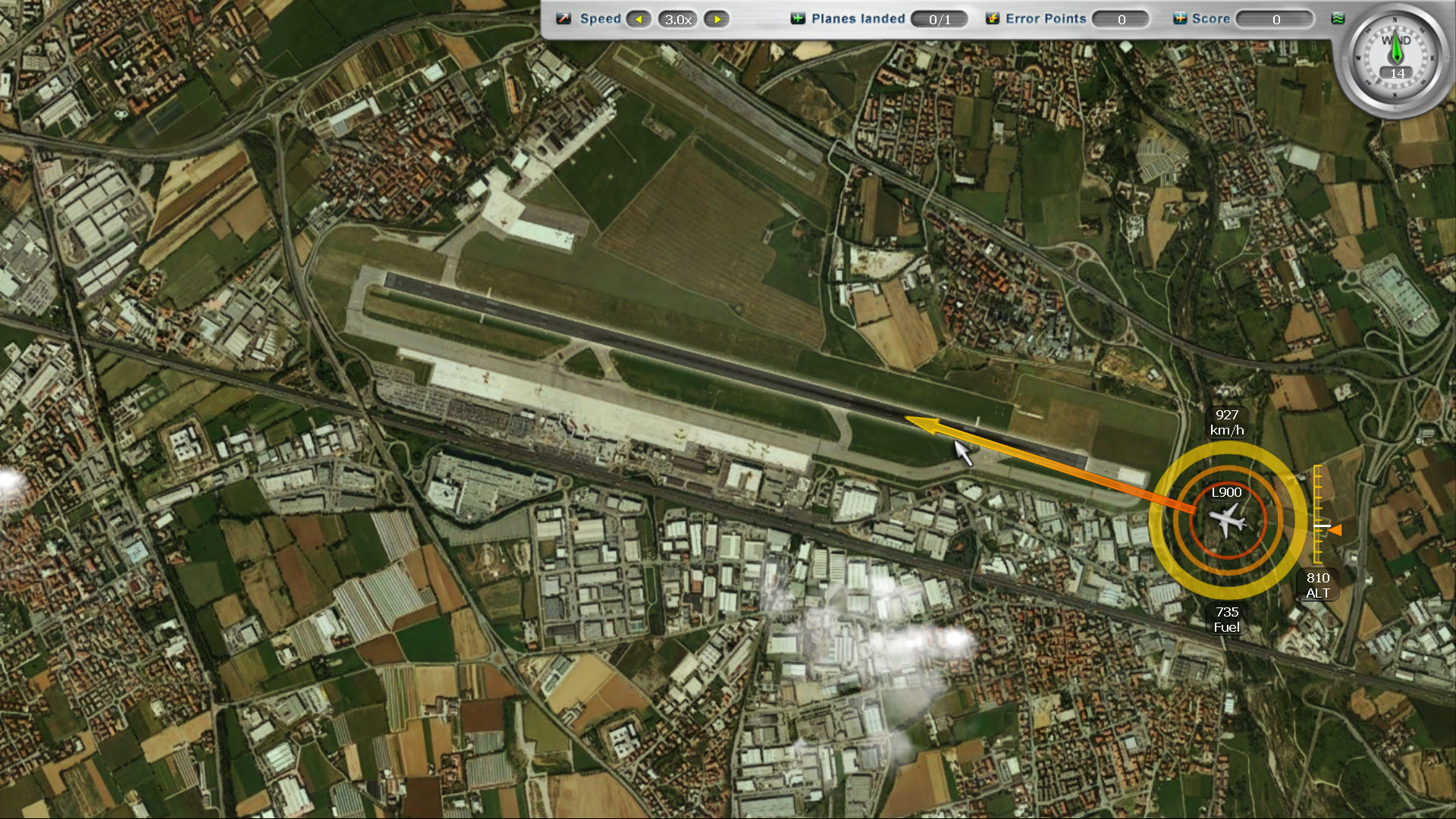This screenshot has width=1456, height=819.
Task: Click the 810 ALT label
Action: [x=1317, y=585]
